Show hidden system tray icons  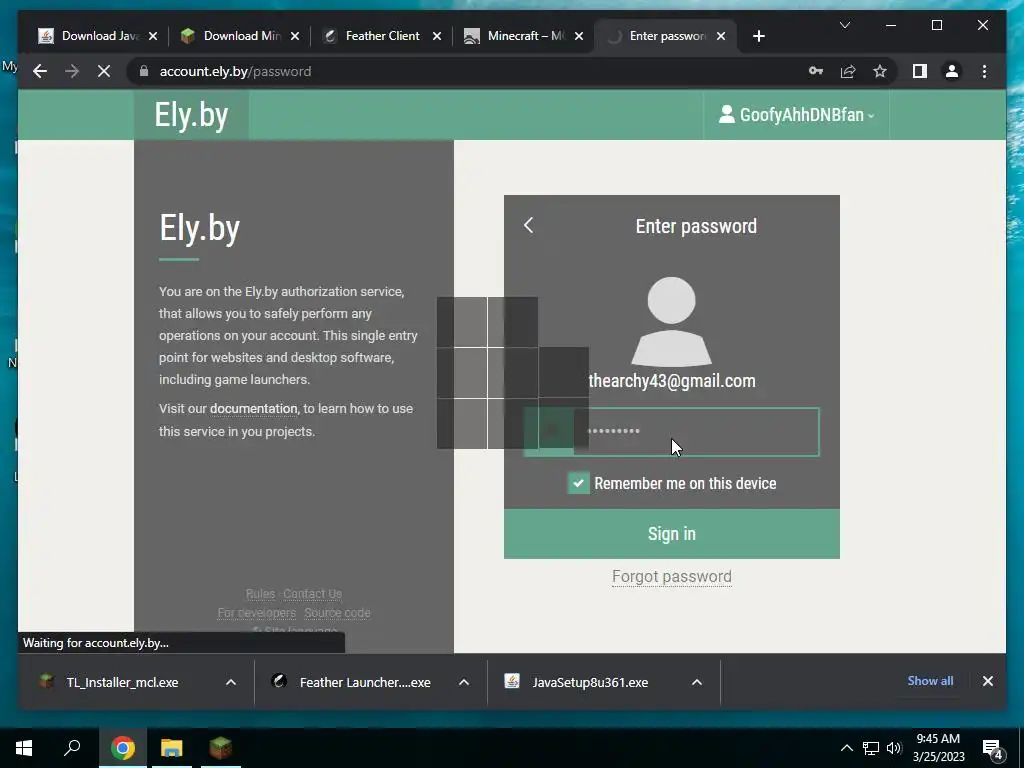[846, 748]
